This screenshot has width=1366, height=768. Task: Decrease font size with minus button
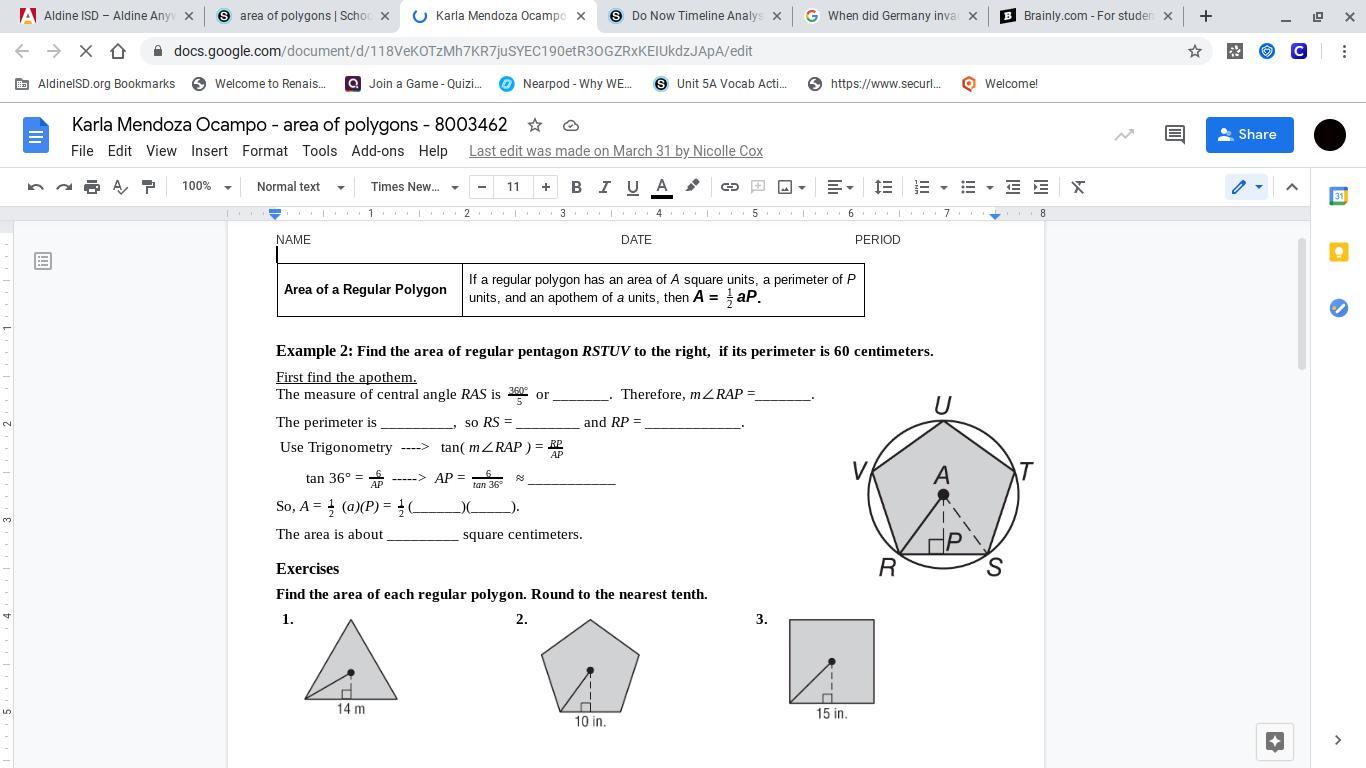(482, 187)
